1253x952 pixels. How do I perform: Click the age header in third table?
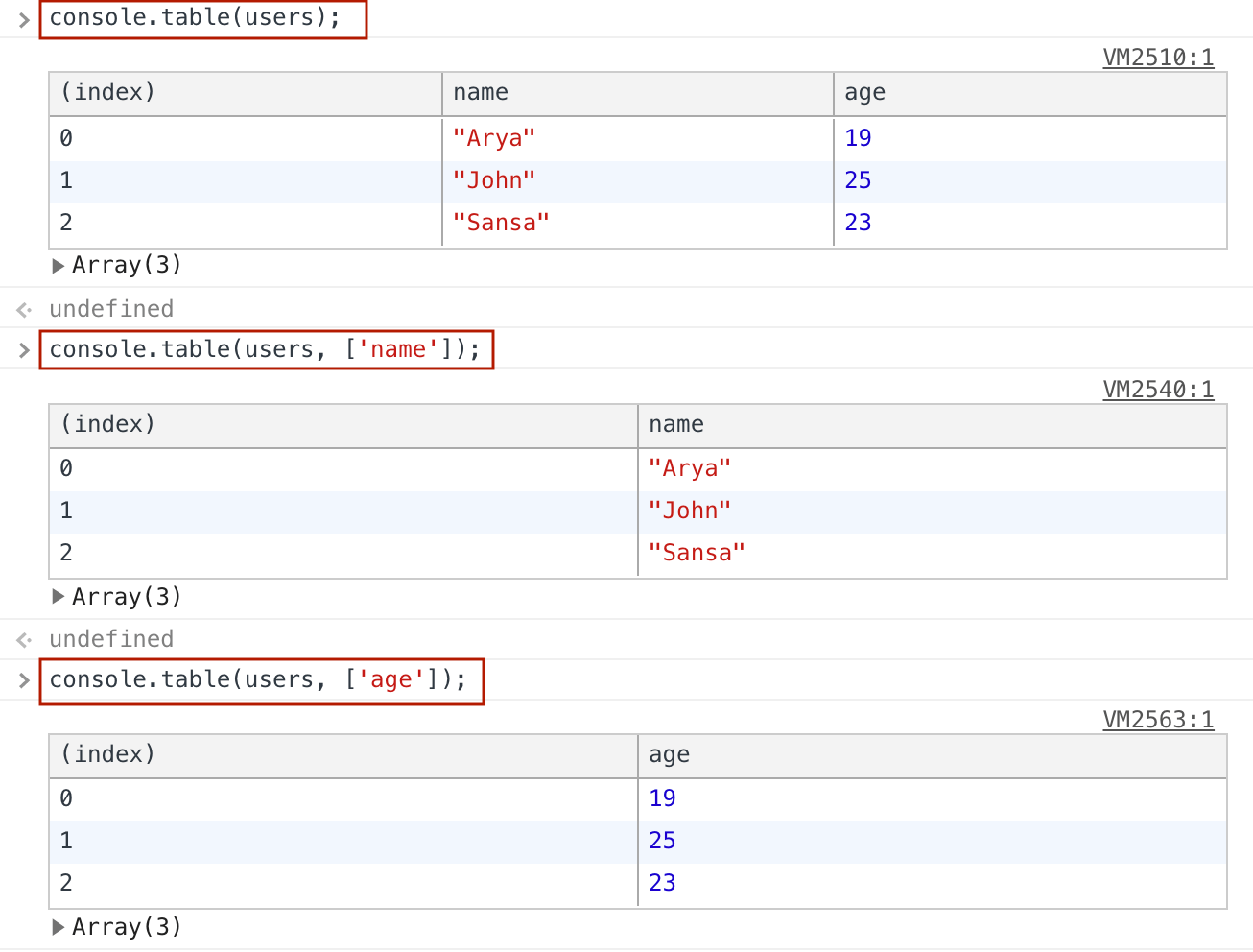[x=933, y=755]
